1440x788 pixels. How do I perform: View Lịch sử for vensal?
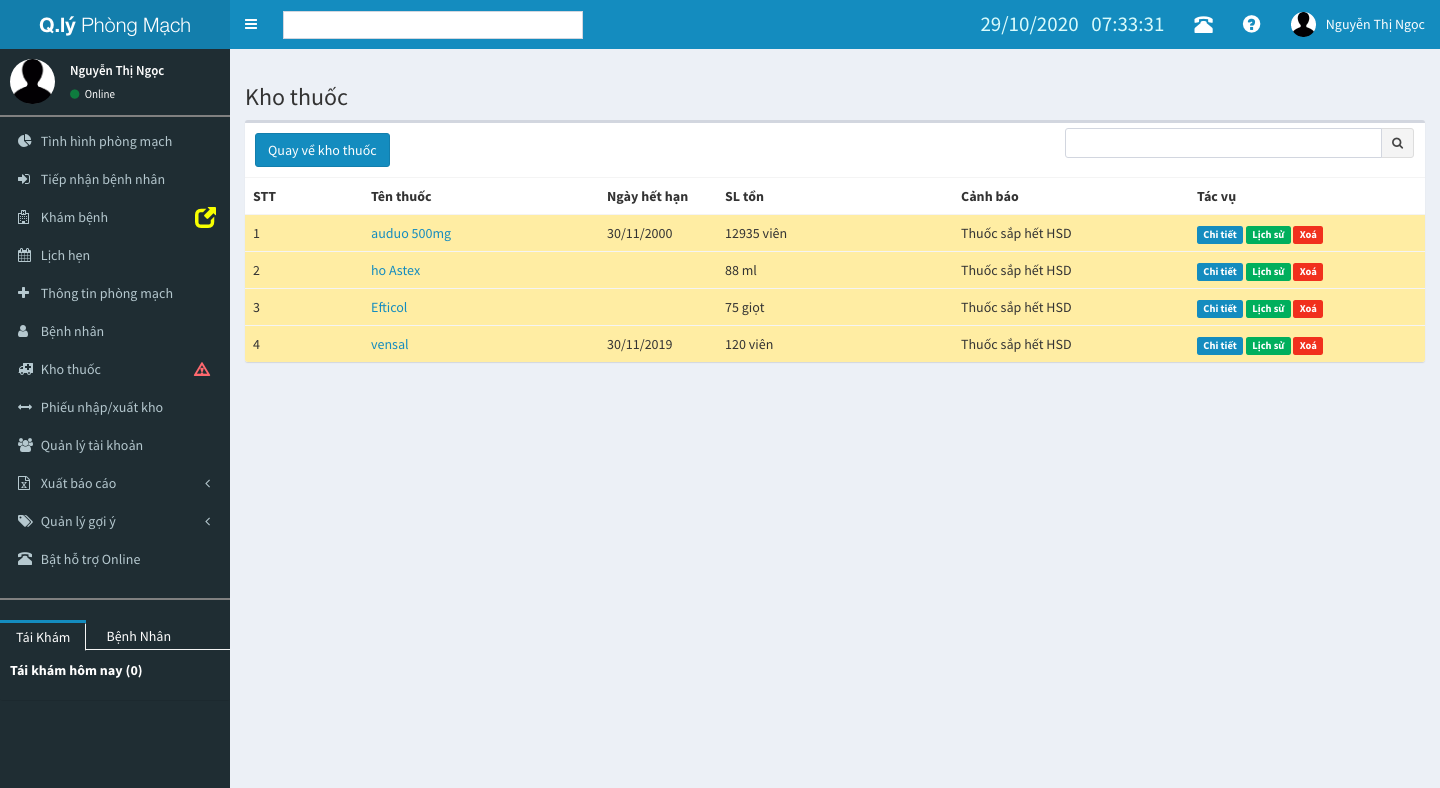pyautogui.click(x=1268, y=346)
